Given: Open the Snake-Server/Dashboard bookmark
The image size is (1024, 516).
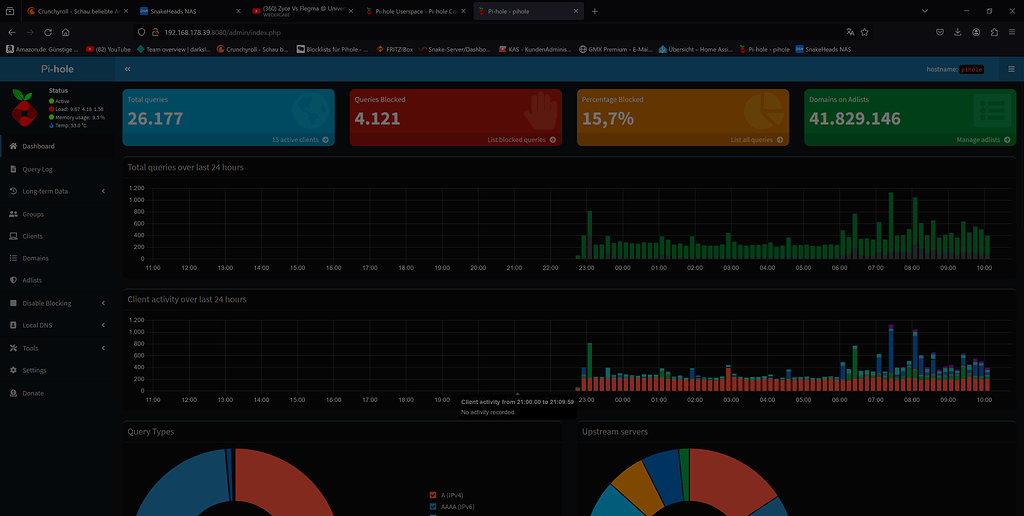Looking at the screenshot, I should click(455, 49).
